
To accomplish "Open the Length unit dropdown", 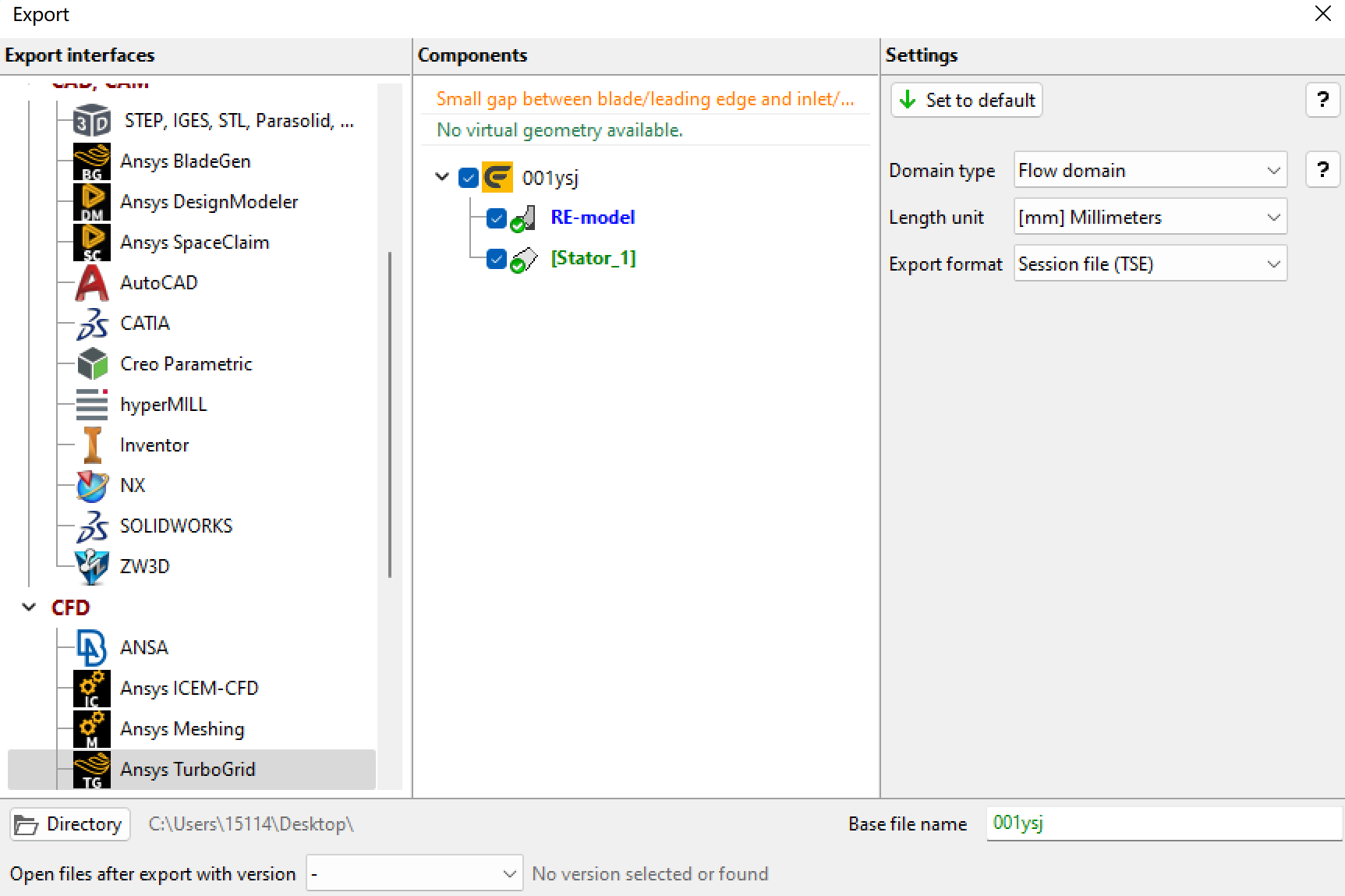I will (x=1150, y=217).
